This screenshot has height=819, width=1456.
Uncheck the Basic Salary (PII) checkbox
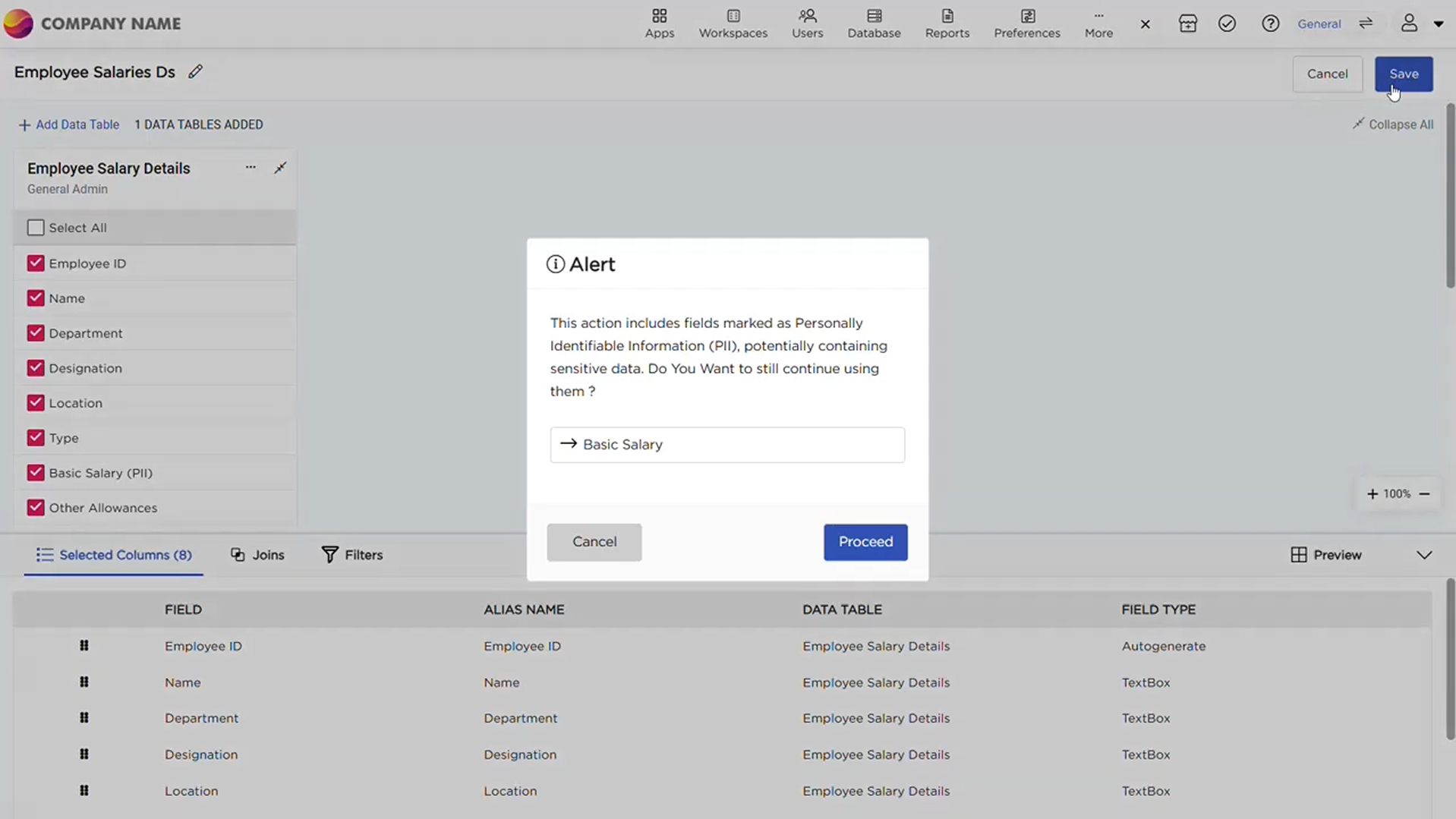coord(36,473)
